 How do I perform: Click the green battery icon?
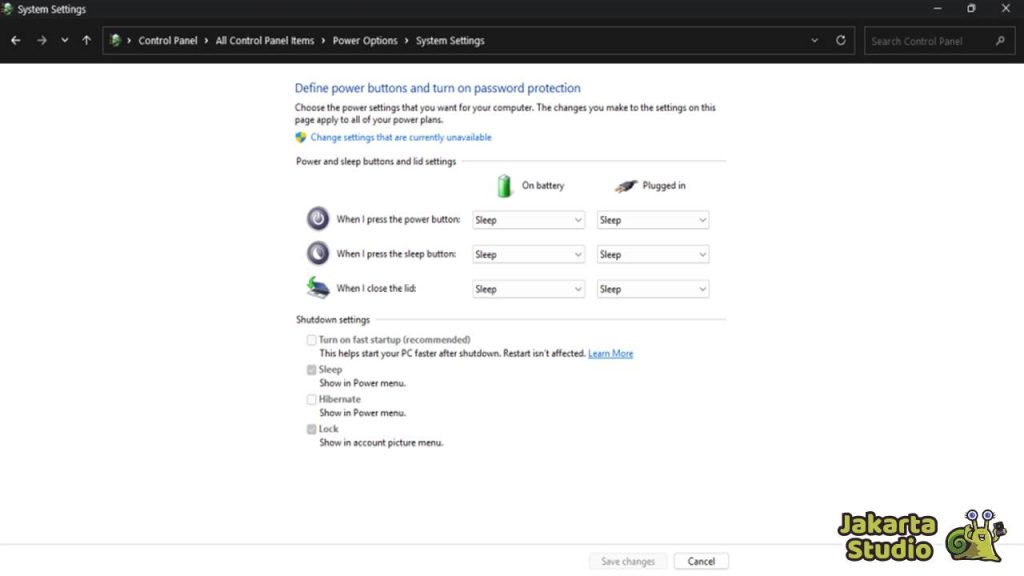point(504,185)
